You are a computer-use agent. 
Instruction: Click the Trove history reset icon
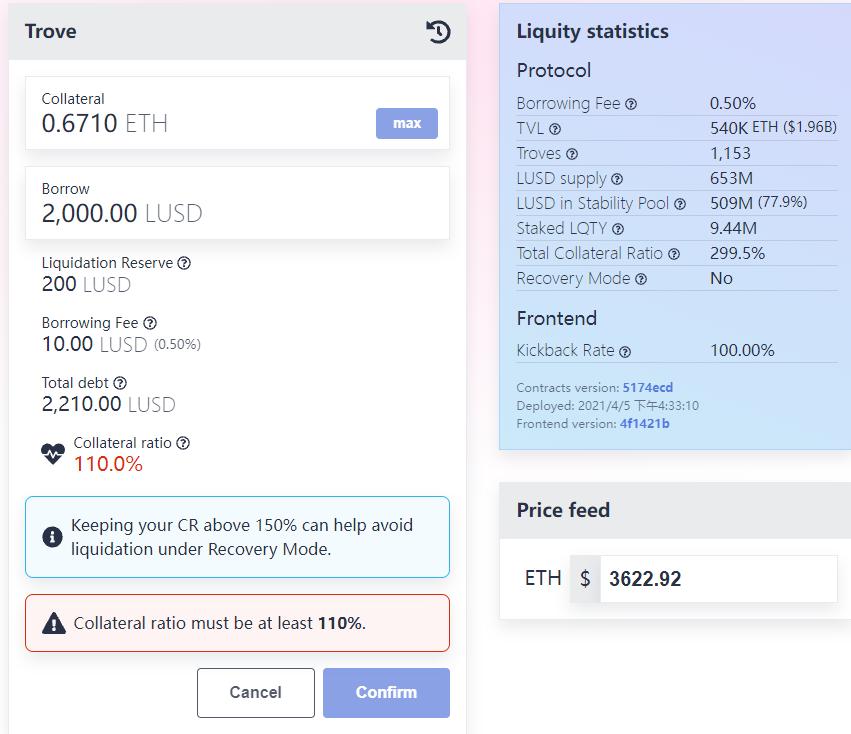pos(438,31)
